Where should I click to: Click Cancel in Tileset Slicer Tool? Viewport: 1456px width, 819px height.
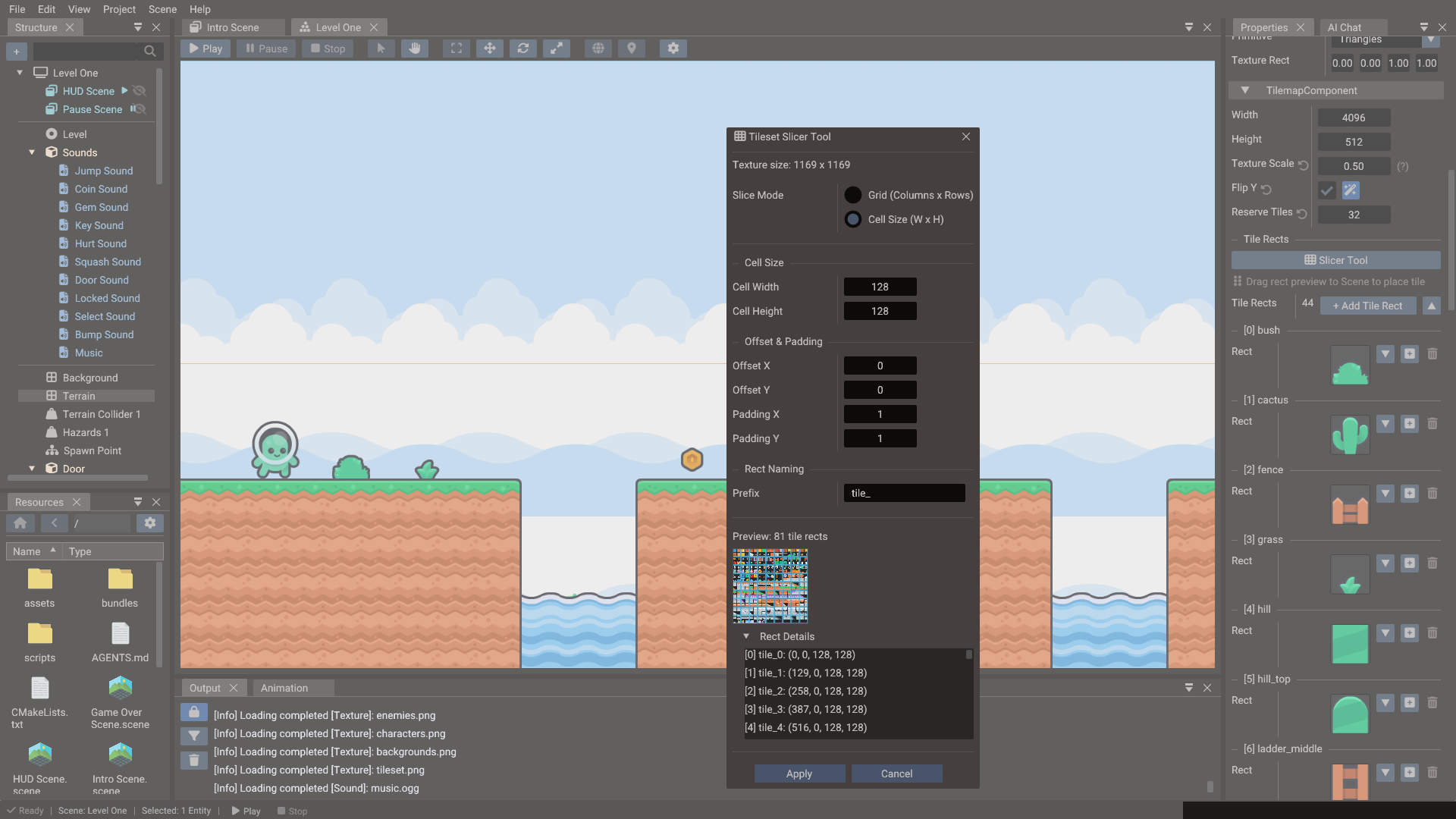click(x=897, y=773)
